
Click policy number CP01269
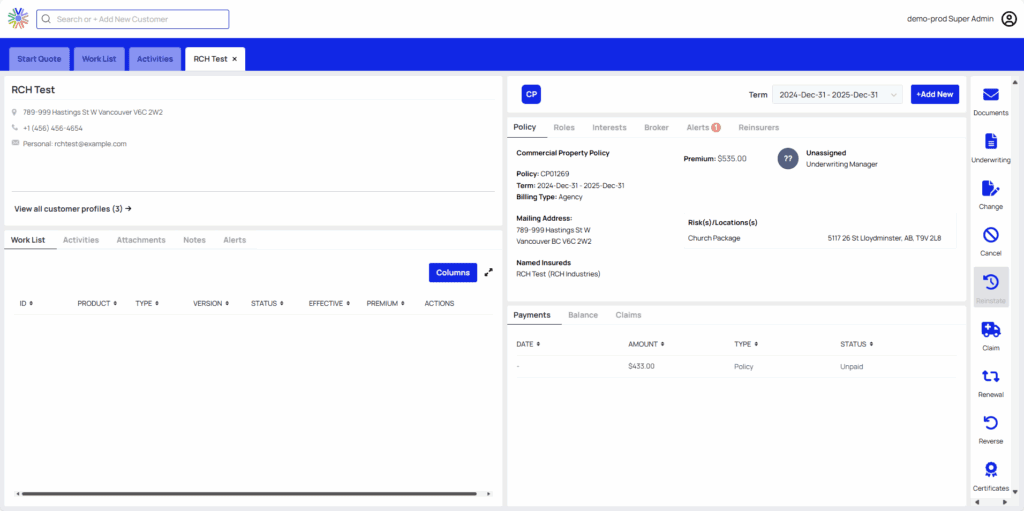[x=555, y=174]
